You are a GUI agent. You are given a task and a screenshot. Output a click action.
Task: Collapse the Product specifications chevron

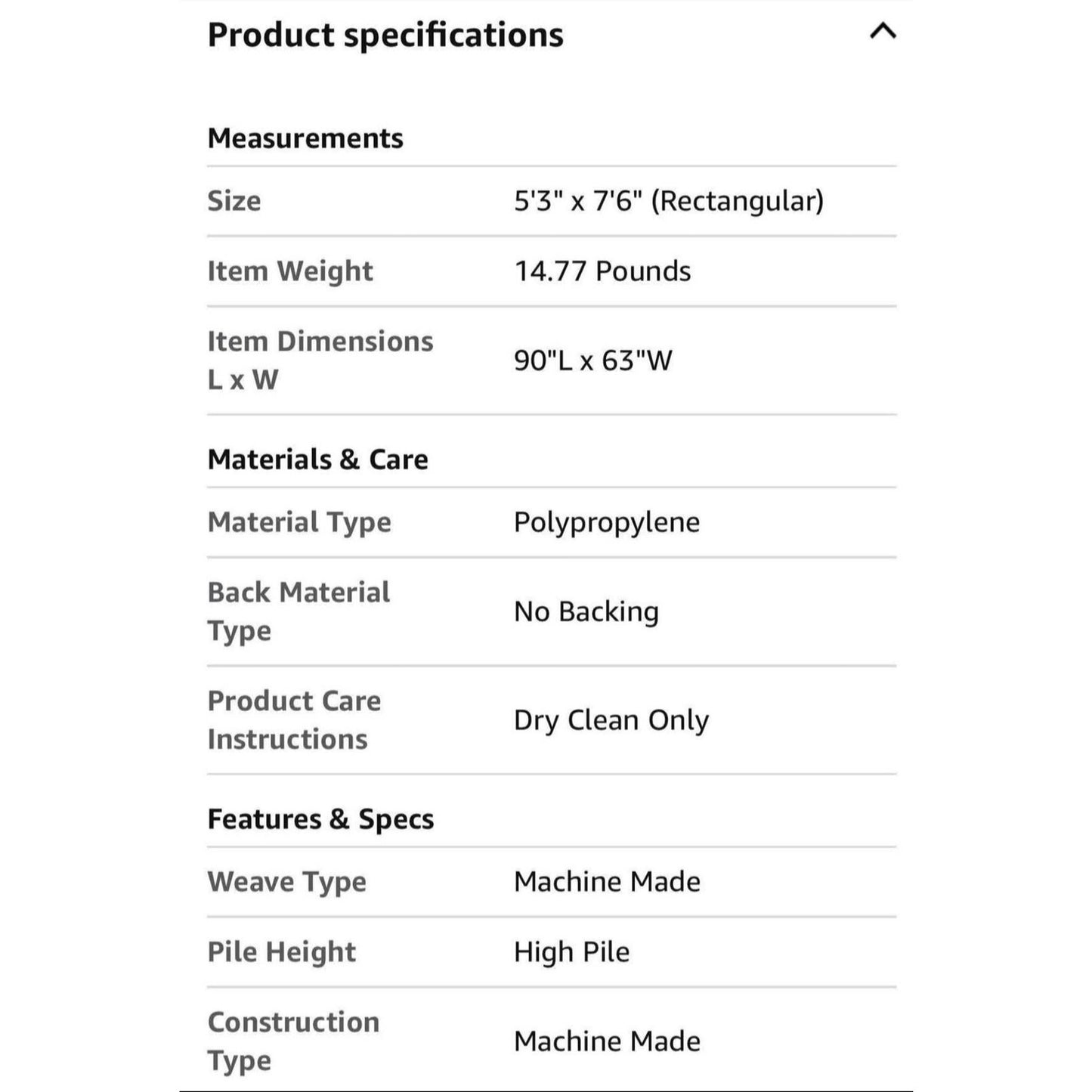883,32
